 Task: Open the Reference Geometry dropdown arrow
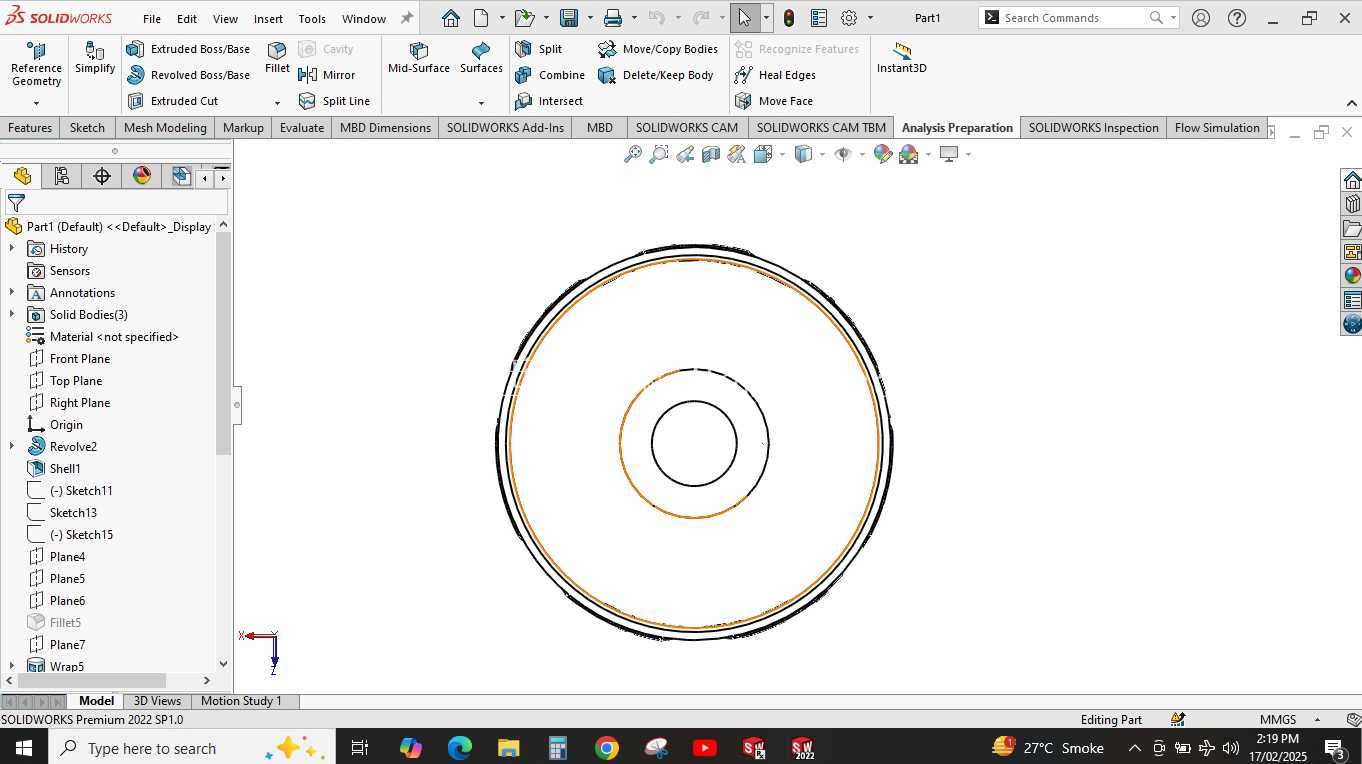(x=36, y=103)
